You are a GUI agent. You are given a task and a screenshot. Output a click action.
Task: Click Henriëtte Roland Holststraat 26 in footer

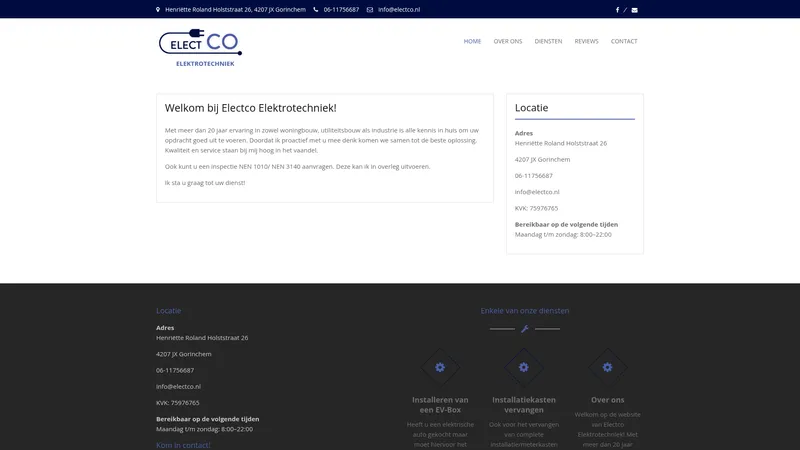(202, 338)
